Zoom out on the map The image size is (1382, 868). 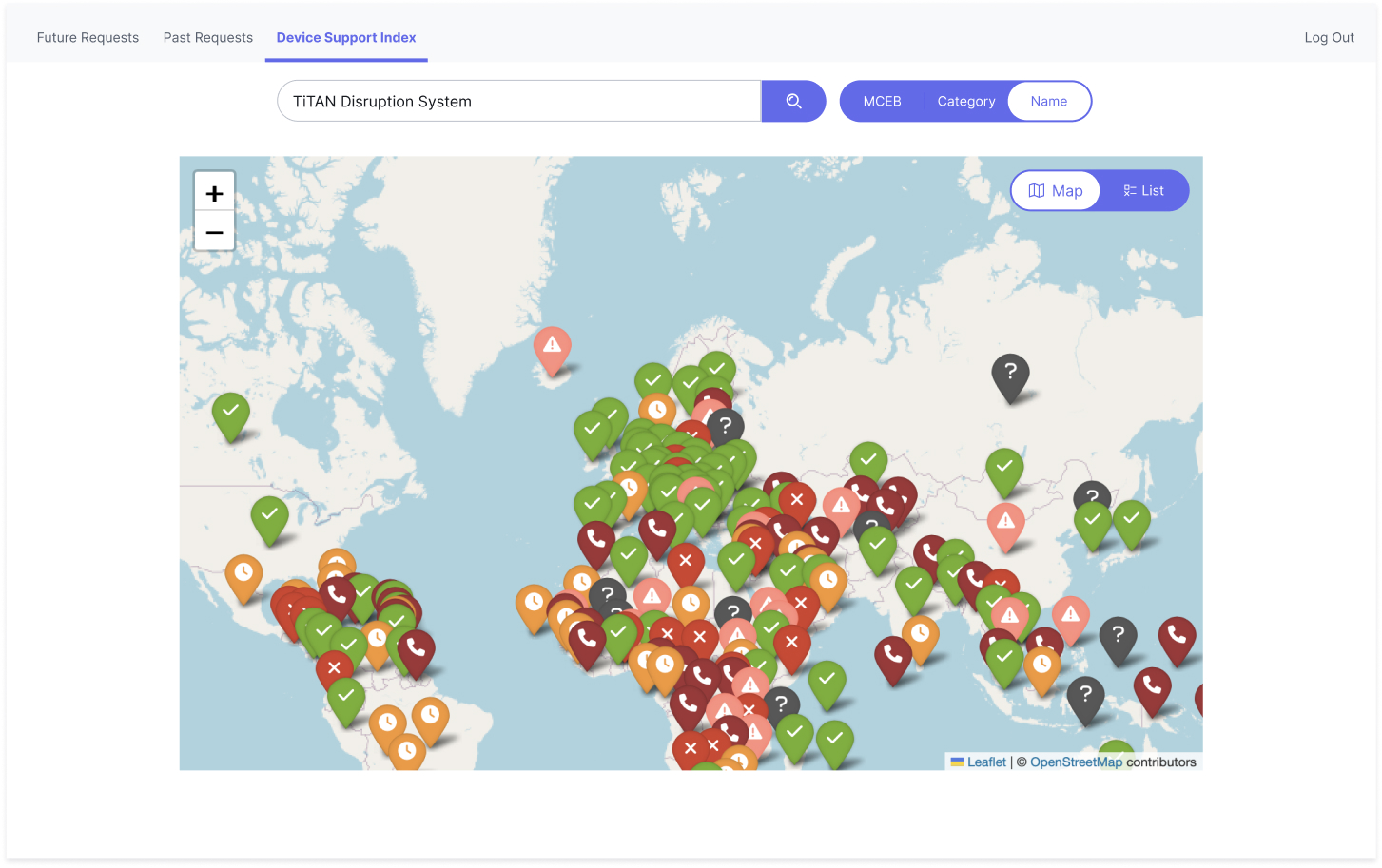click(215, 233)
